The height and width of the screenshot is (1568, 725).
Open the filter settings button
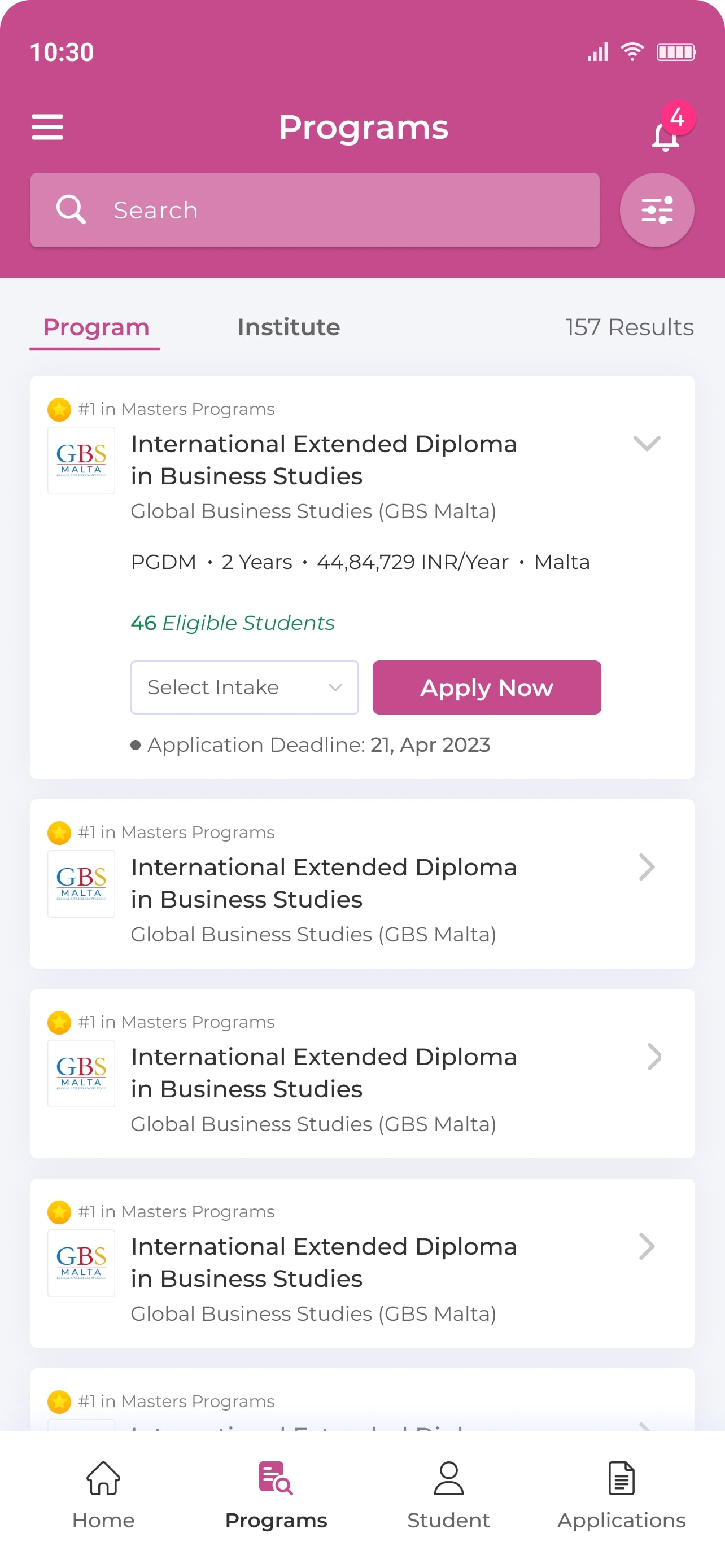pyautogui.click(x=657, y=210)
